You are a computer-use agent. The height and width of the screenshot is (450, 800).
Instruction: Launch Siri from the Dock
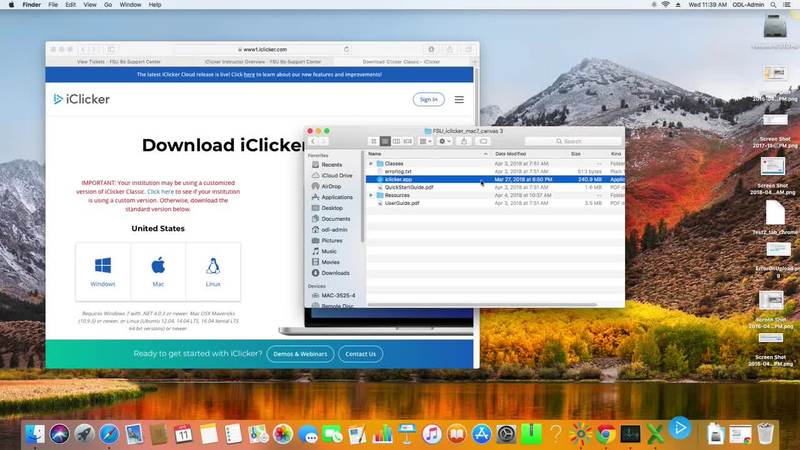pos(59,434)
